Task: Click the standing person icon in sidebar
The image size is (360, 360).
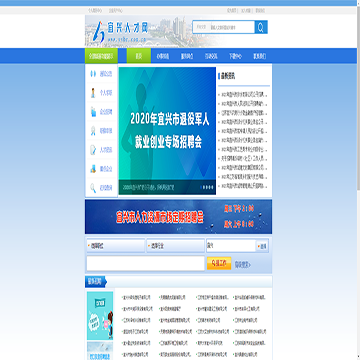Action: 93,93
